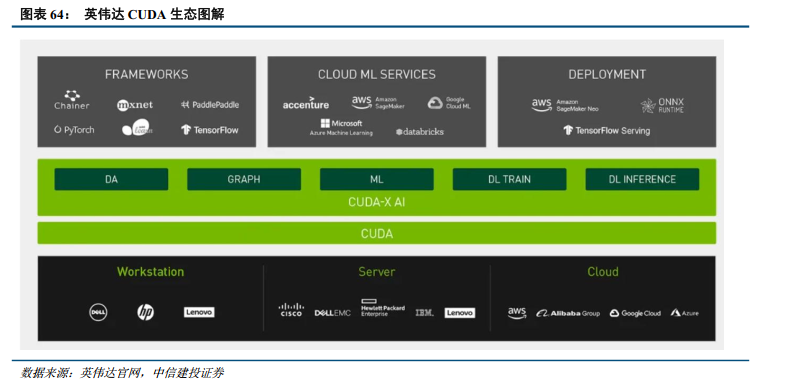Select the HP logo under Workstation
Image resolution: width=797 pixels, height=391 pixels.
tap(145, 312)
